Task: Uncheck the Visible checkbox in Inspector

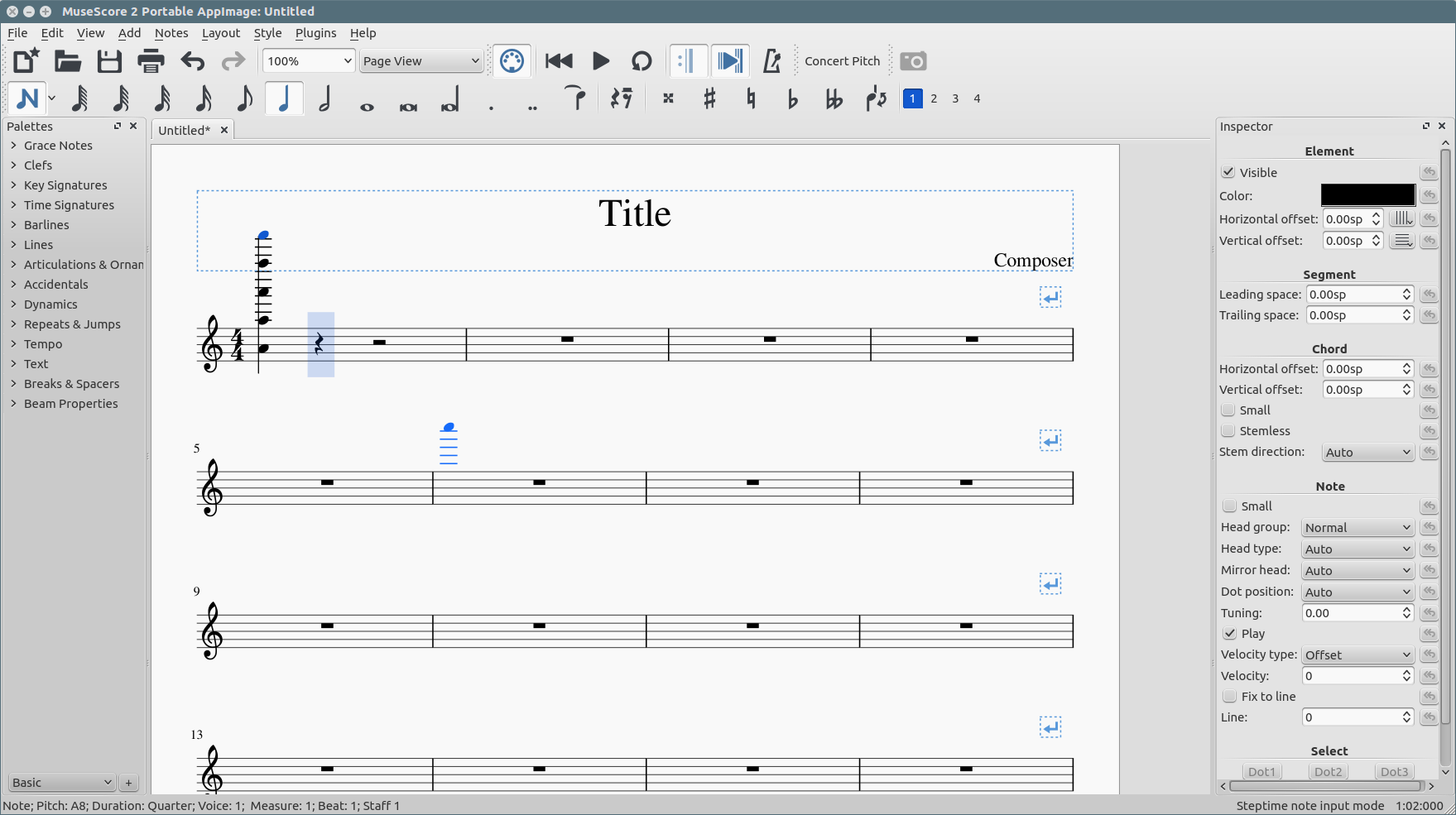Action: click(1228, 172)
